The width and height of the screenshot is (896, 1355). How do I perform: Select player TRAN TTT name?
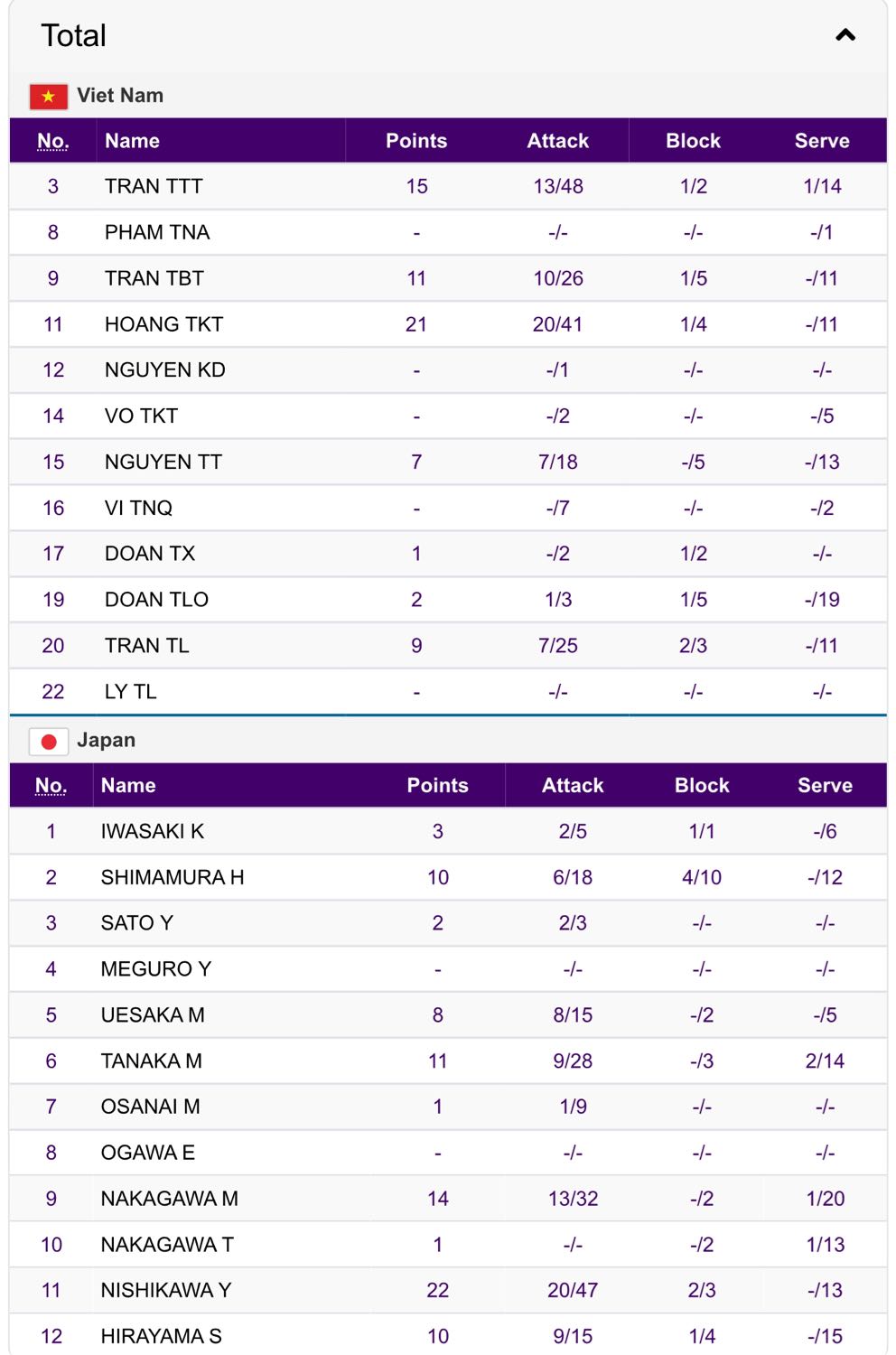tap(154, 187)
